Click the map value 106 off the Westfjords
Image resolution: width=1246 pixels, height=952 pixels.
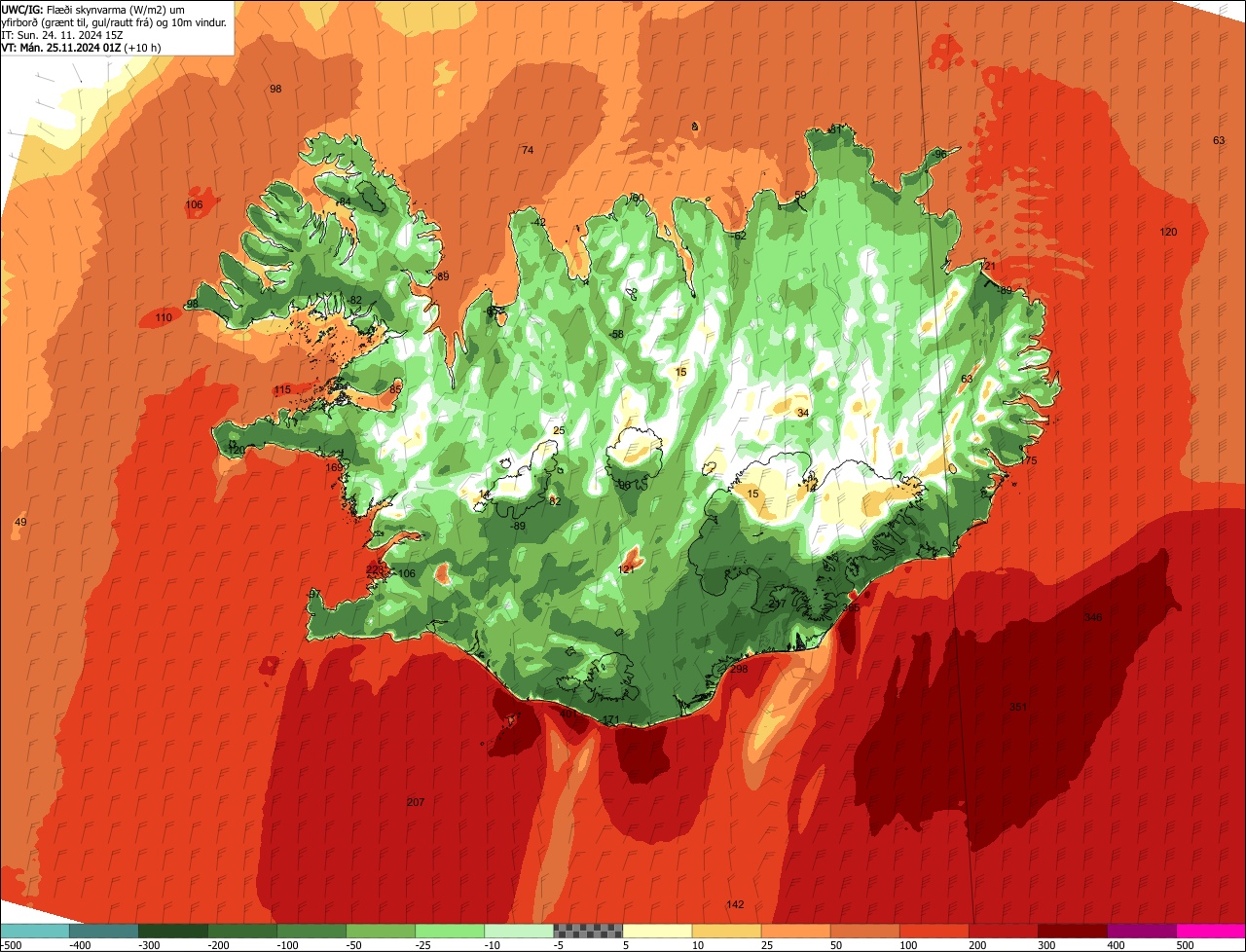[x=195, y=204]
